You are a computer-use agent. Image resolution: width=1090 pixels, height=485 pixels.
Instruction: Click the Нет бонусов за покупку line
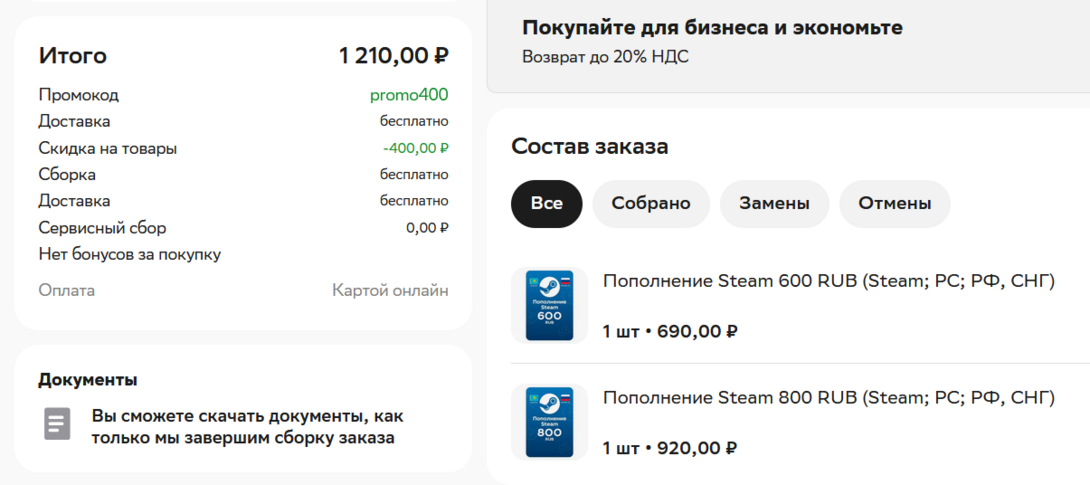[130, 255]
